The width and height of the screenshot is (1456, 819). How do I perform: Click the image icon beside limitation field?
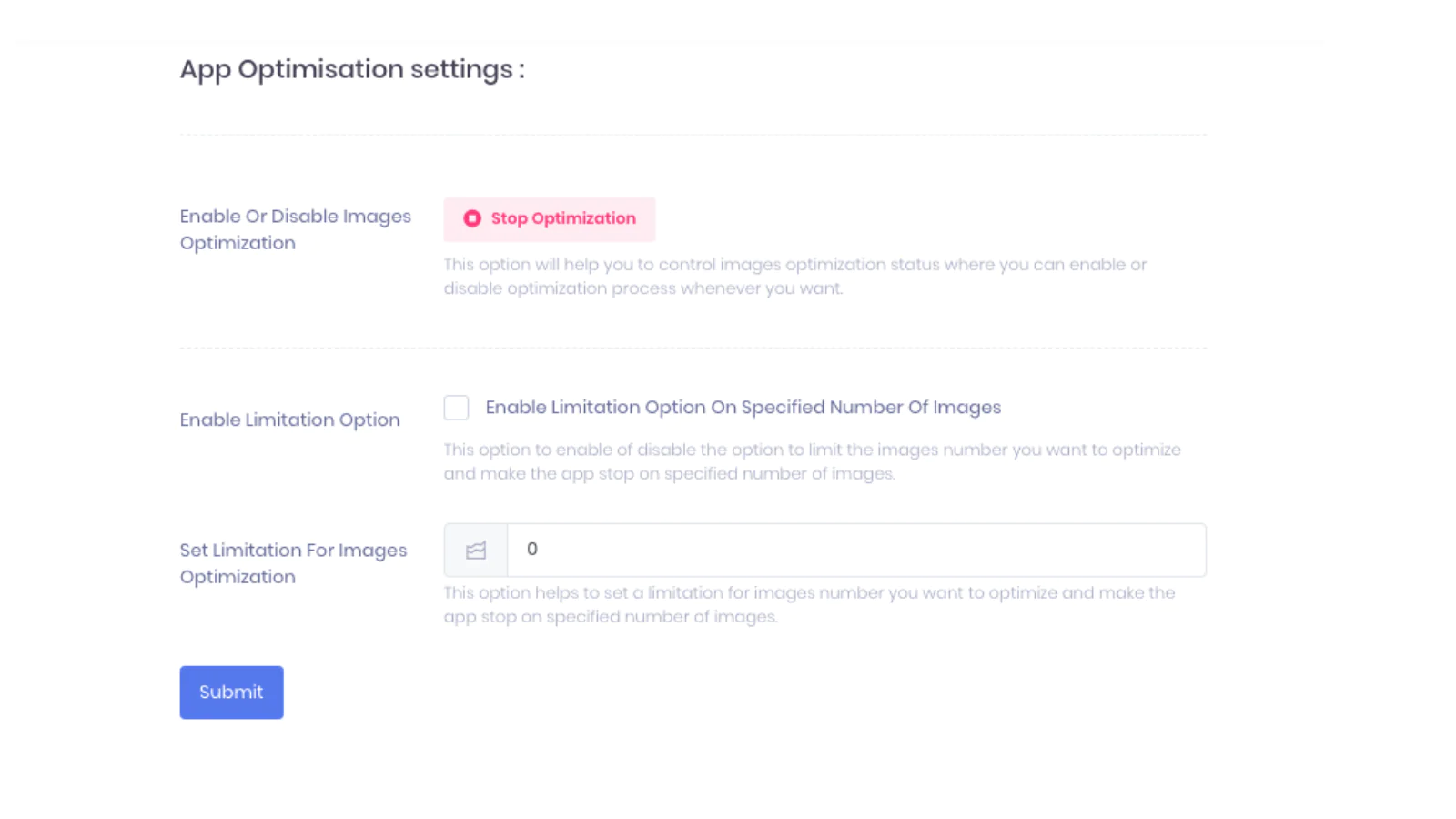(476, 551)
